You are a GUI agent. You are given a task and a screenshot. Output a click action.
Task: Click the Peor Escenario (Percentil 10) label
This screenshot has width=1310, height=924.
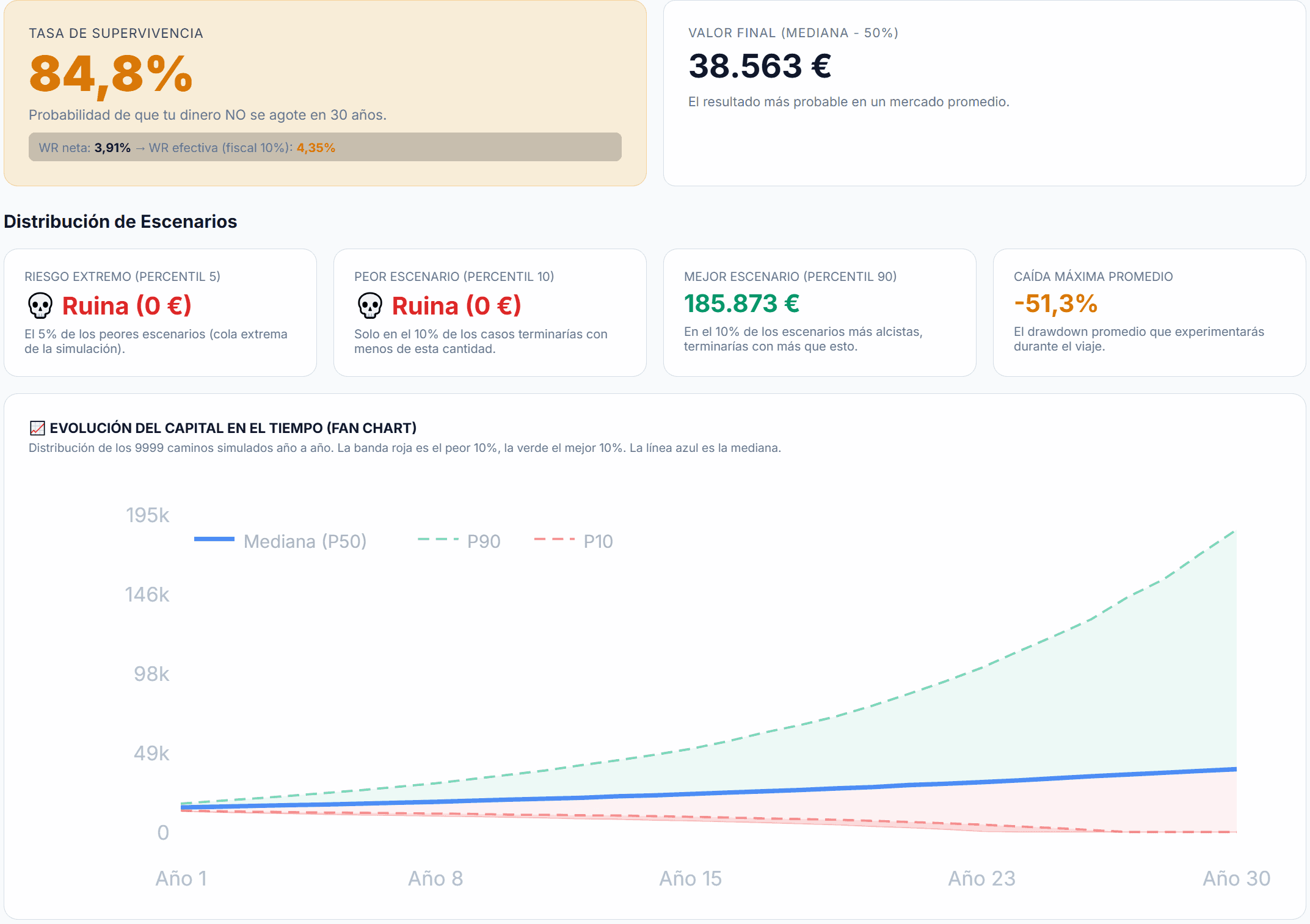(454, 277)
